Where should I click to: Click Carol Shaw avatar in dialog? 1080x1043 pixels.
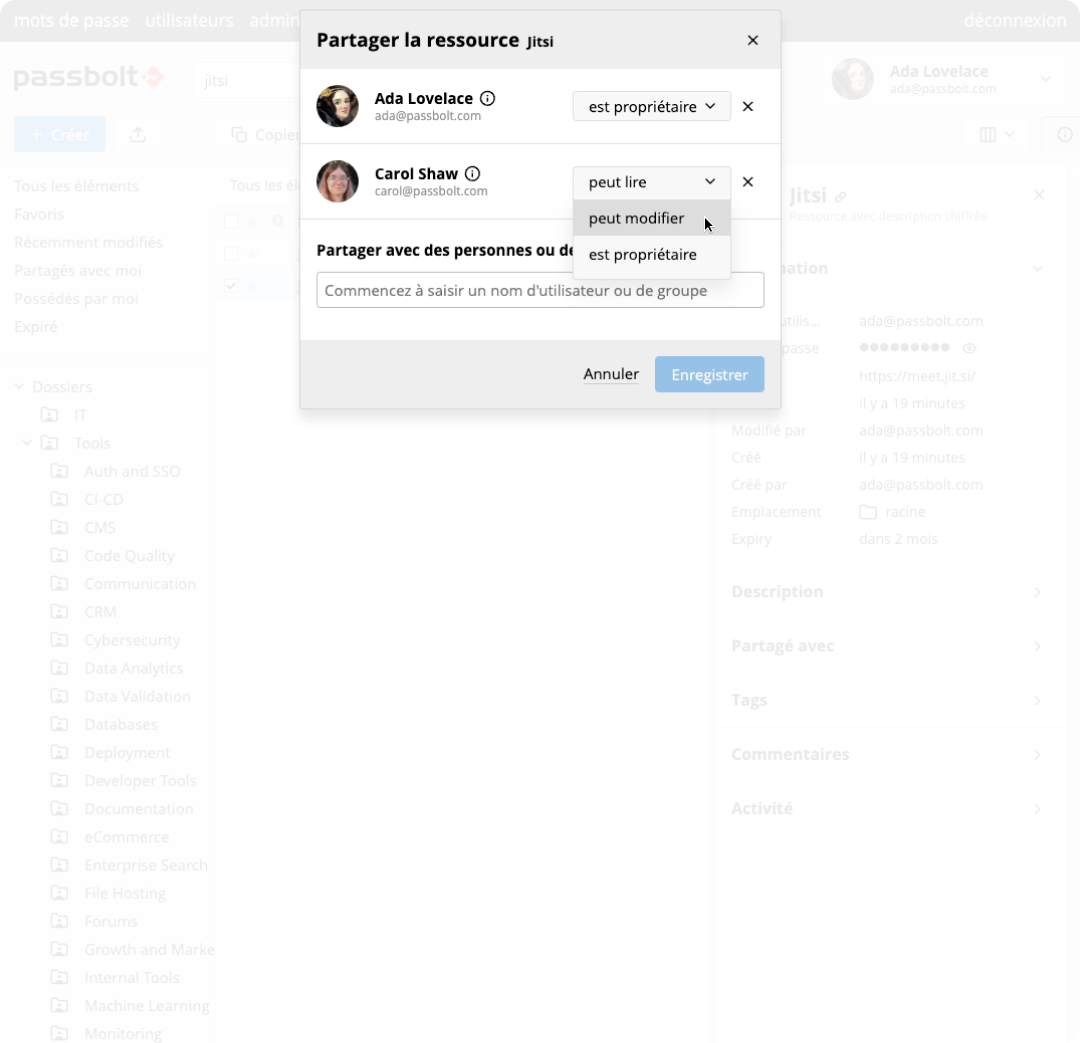tap(338, 181)
